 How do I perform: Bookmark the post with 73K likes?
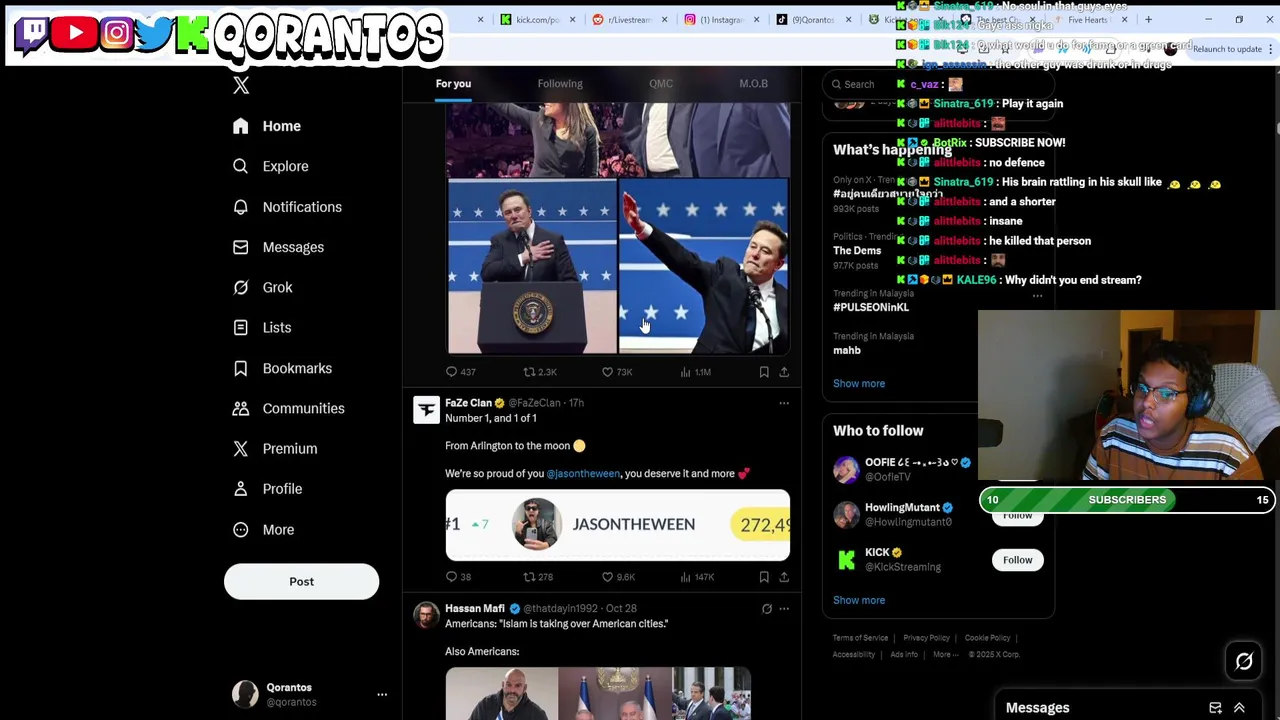[x=764, y=372]
